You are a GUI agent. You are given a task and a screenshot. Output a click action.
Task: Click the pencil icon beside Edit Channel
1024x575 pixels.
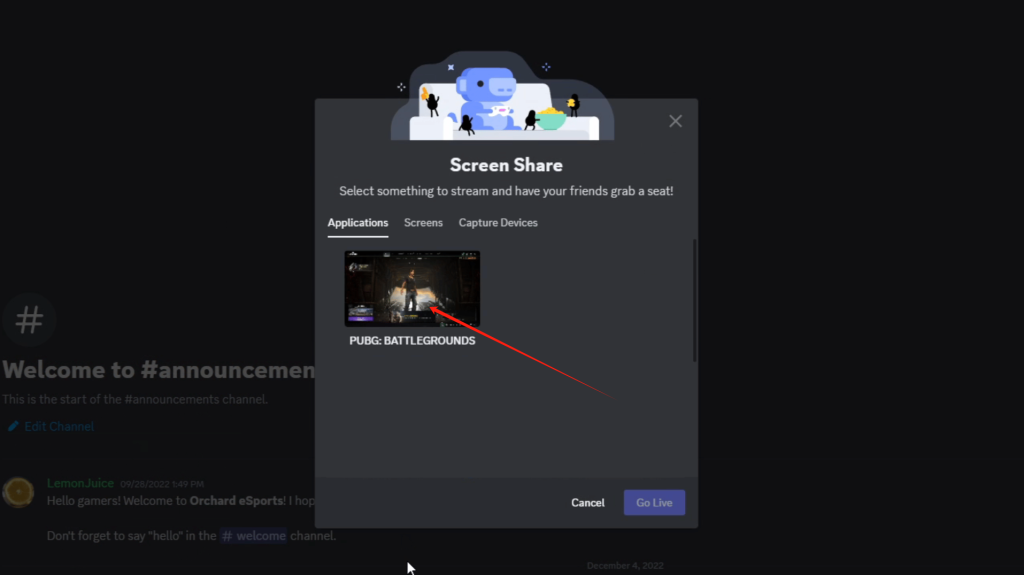coord(13,426)
